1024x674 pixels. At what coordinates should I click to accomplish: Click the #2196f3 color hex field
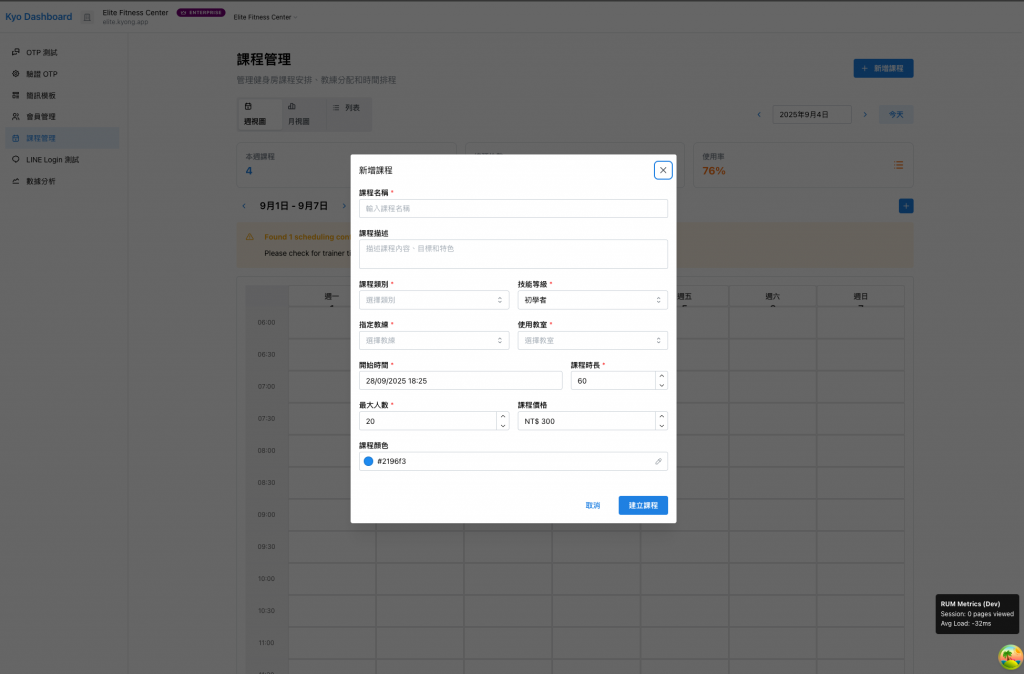tap(513, 461)
